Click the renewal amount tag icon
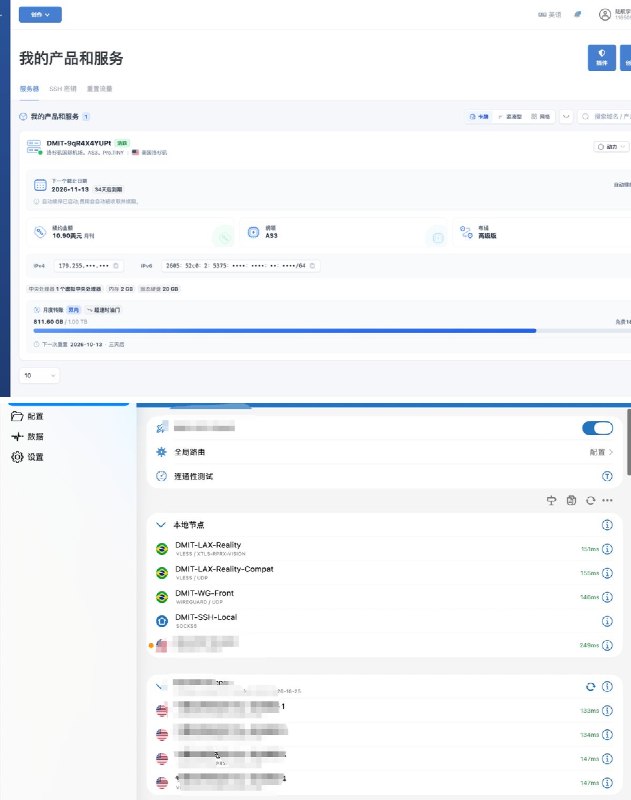The height and width of the screenshot is (800, 631). coord(40,232)
